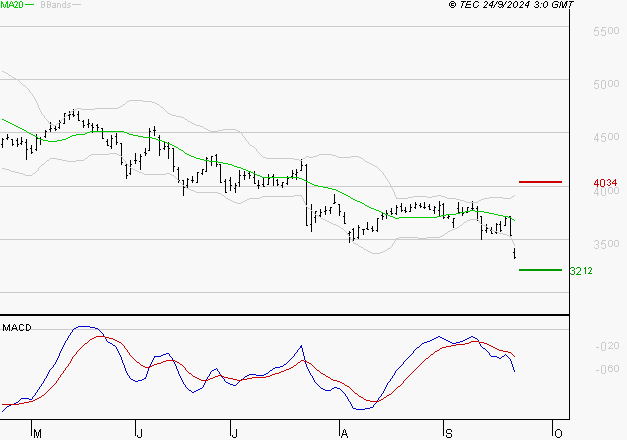Click the 4500 price axis label

coord(606,137)
